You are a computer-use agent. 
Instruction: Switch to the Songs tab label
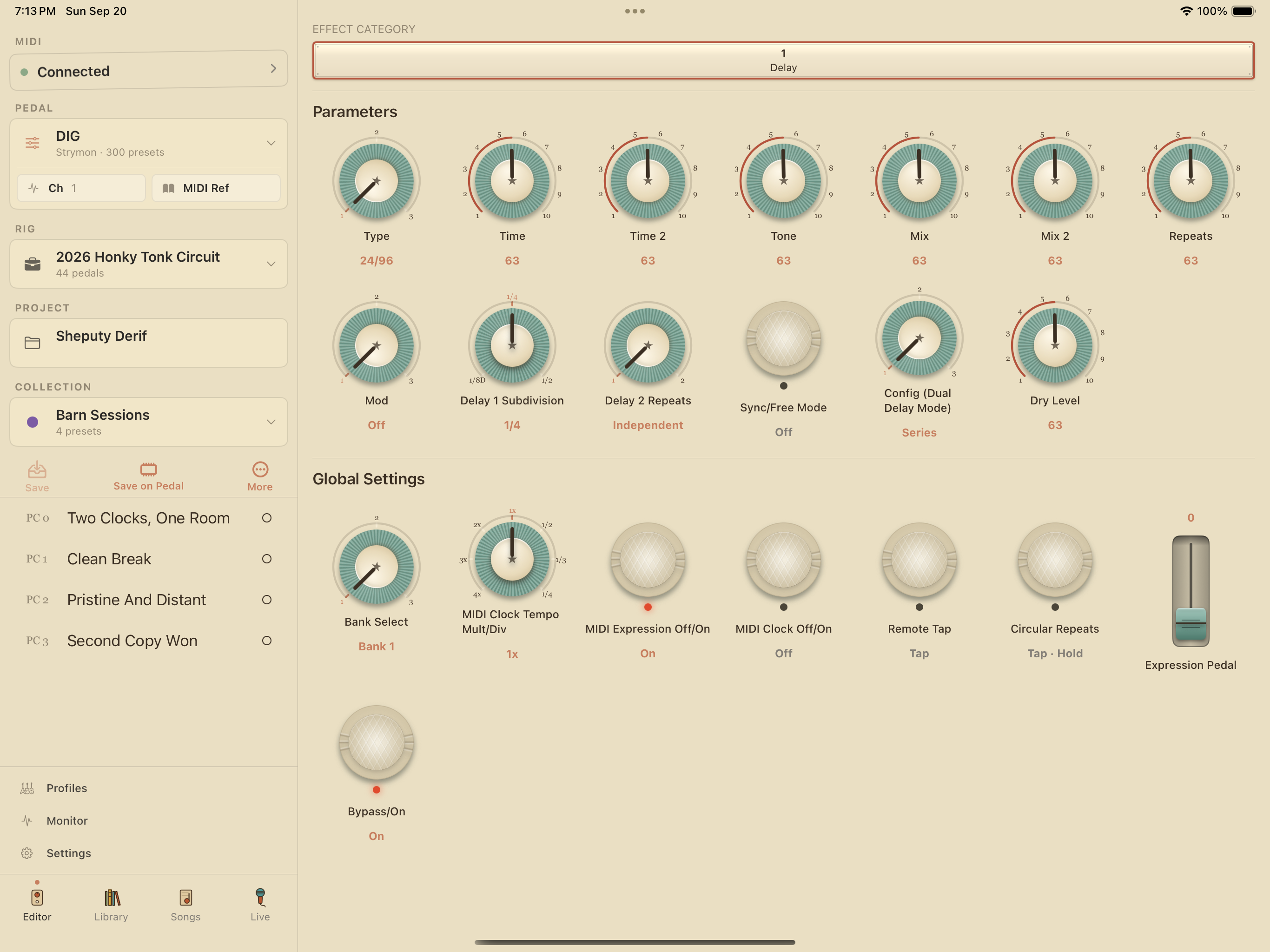(x=185, y=917)
